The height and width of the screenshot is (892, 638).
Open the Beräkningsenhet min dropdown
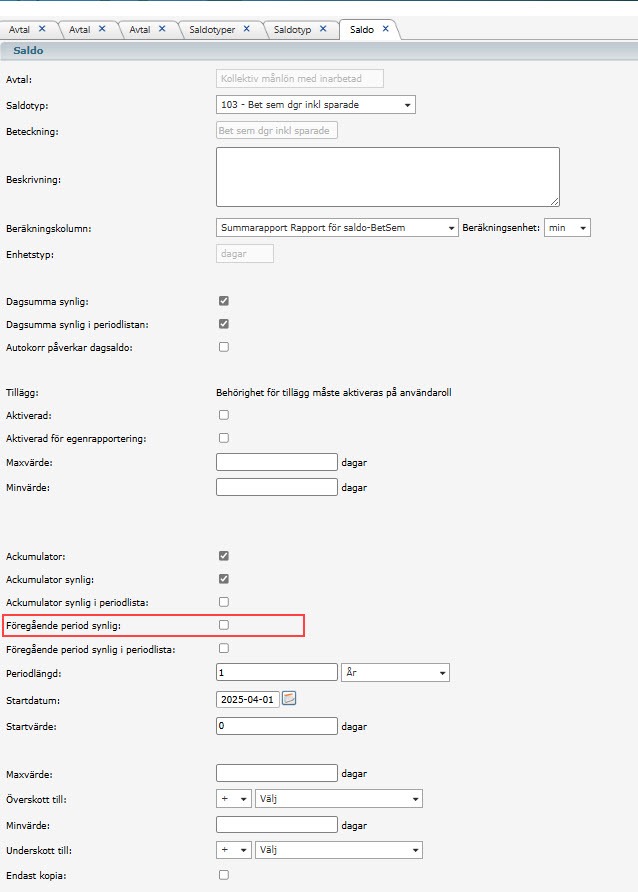pos(567,228)
